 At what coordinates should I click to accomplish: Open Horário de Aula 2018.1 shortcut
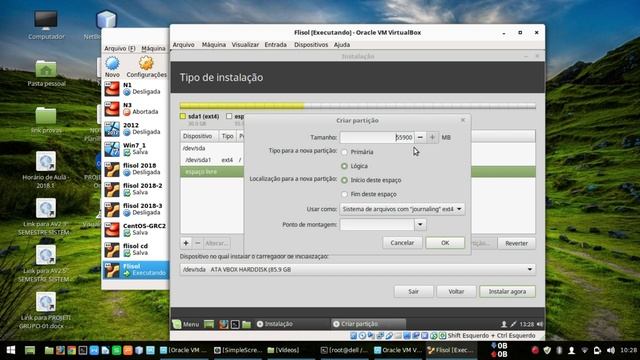[46, 169]
